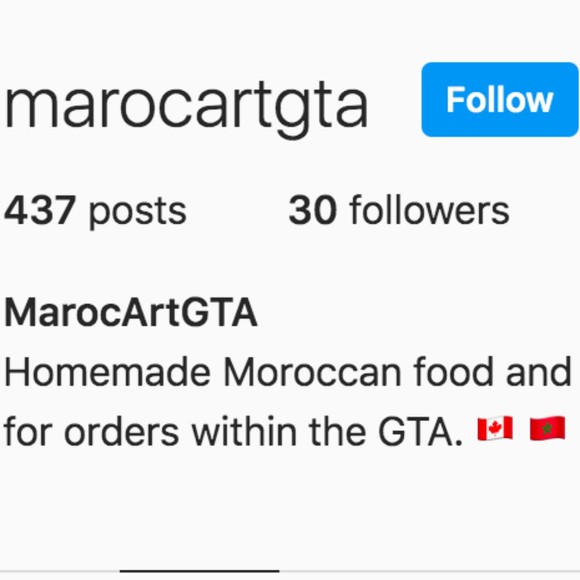
Task: Select the bold MarocArtGTA display name
Action: (131, 313)
